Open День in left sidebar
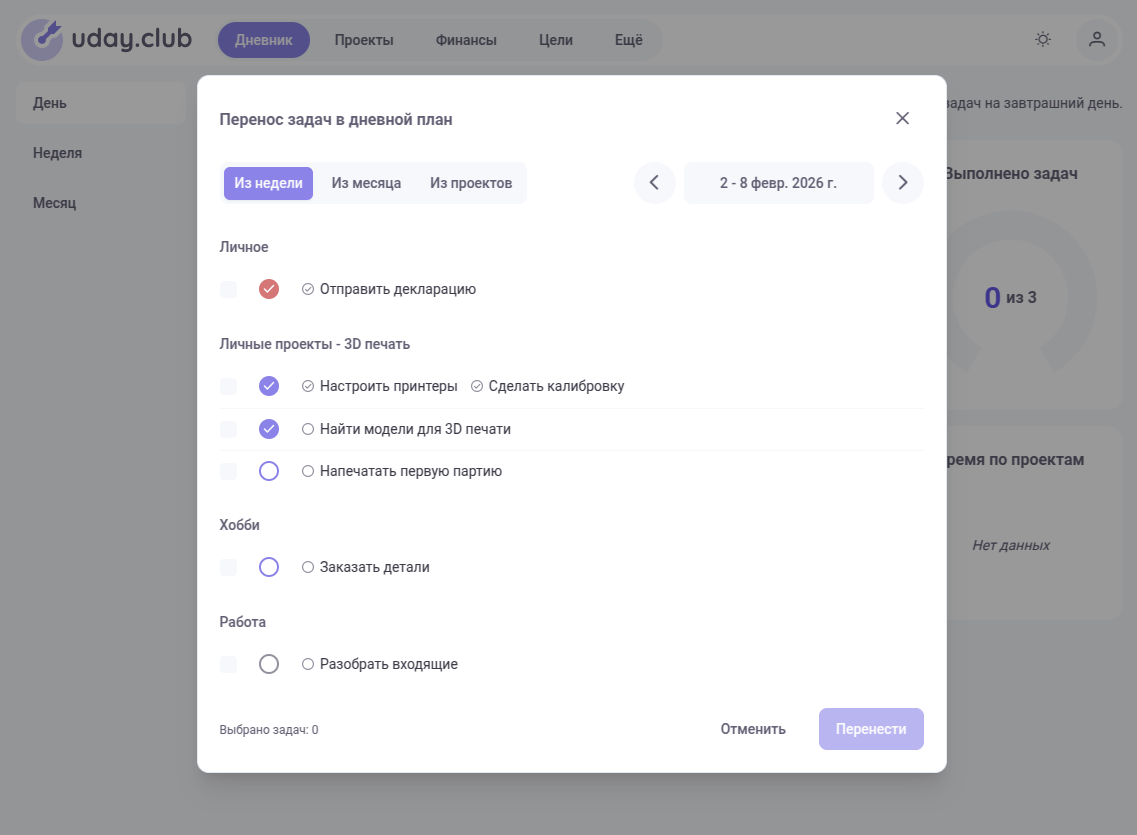The image size is (1137, 835). click(x=101, y=103)
